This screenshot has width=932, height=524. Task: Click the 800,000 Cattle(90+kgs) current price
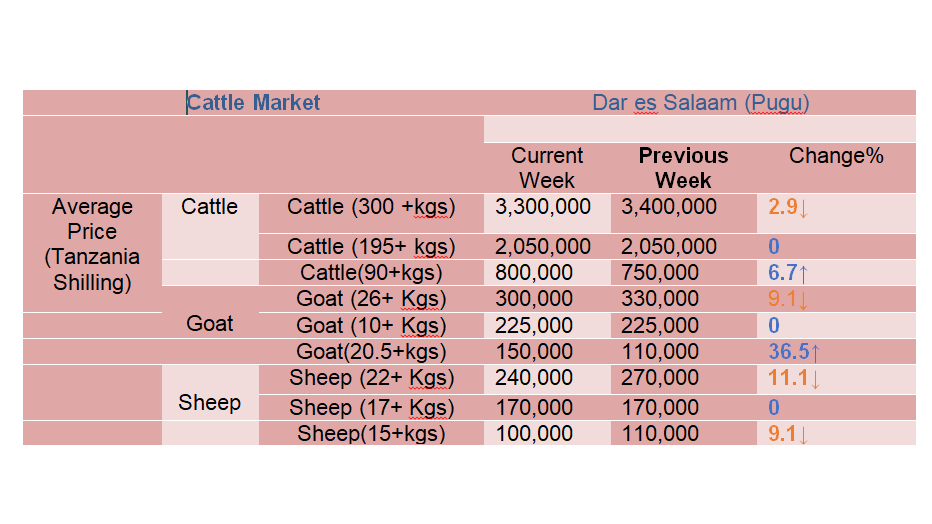(x=534, y=273)
